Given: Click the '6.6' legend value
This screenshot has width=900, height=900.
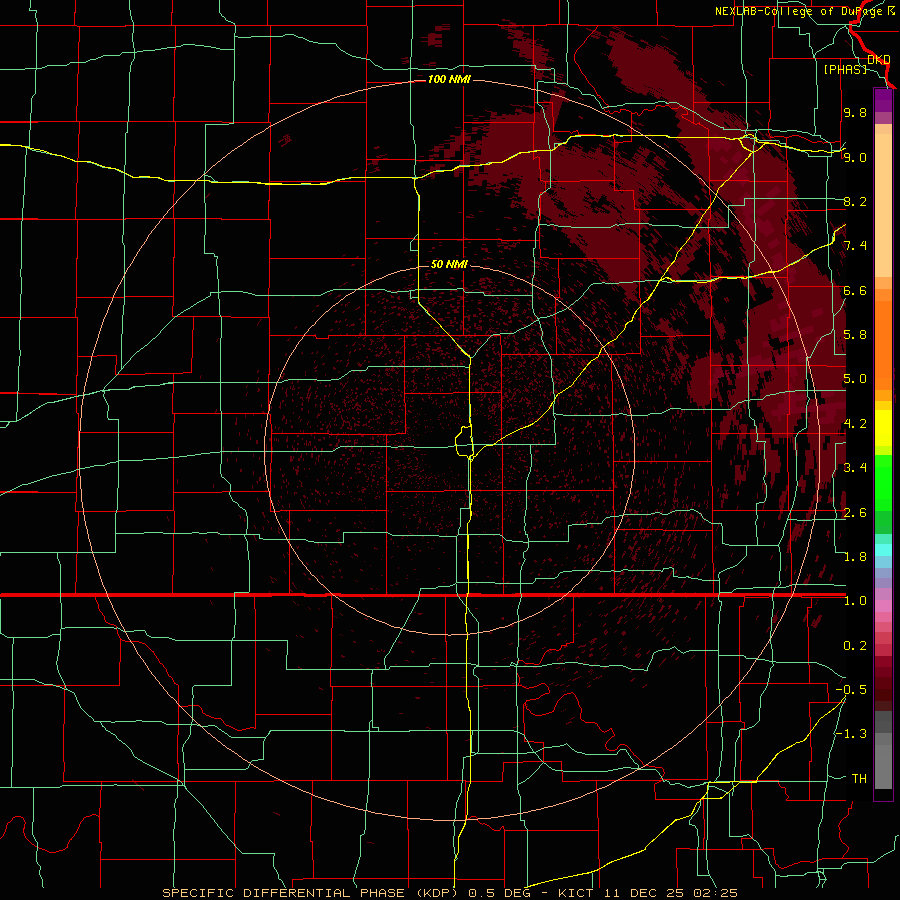Looking at the screenshot, I should (855, 290).
